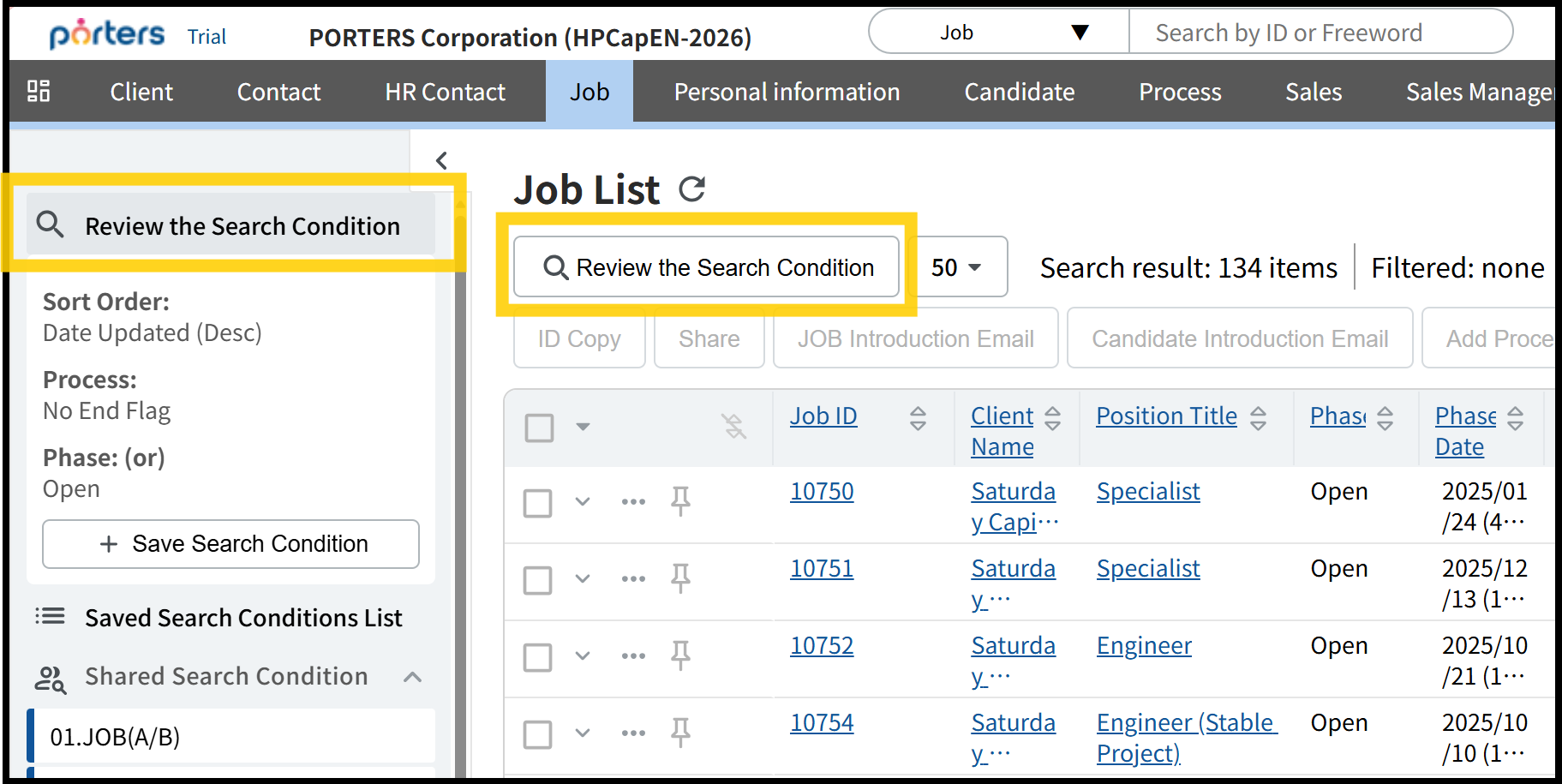Collapse the side panel with left chevron

pos(441,160)
